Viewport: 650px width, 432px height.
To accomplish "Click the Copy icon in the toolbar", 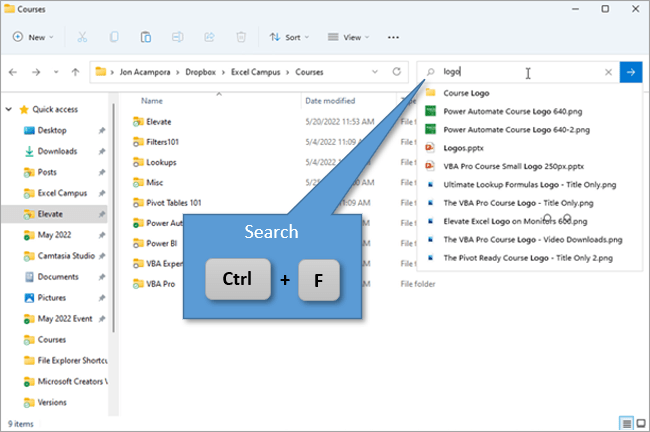I will coord(114,37).
